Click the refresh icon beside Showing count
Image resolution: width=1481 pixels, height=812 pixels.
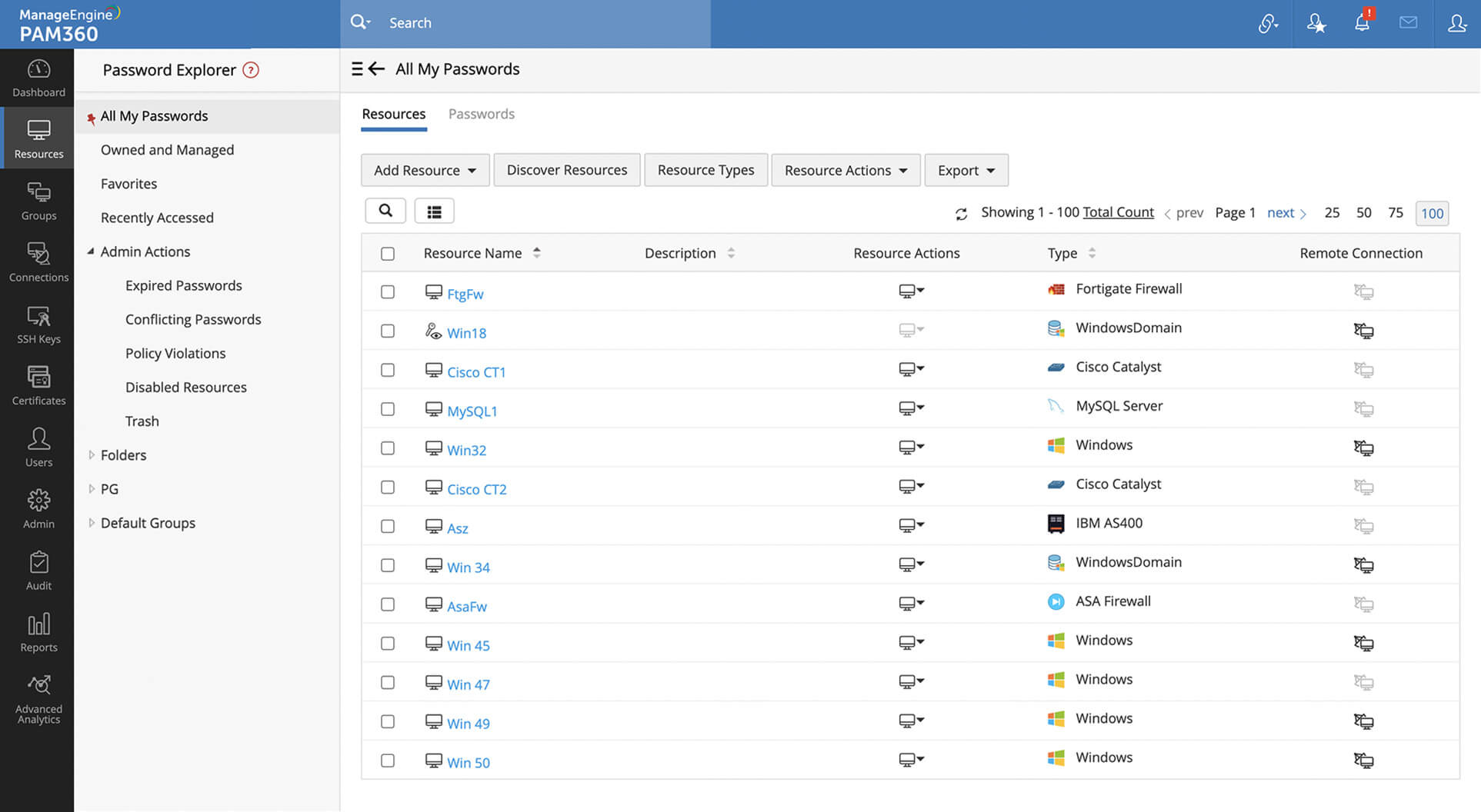click(961, 214)
